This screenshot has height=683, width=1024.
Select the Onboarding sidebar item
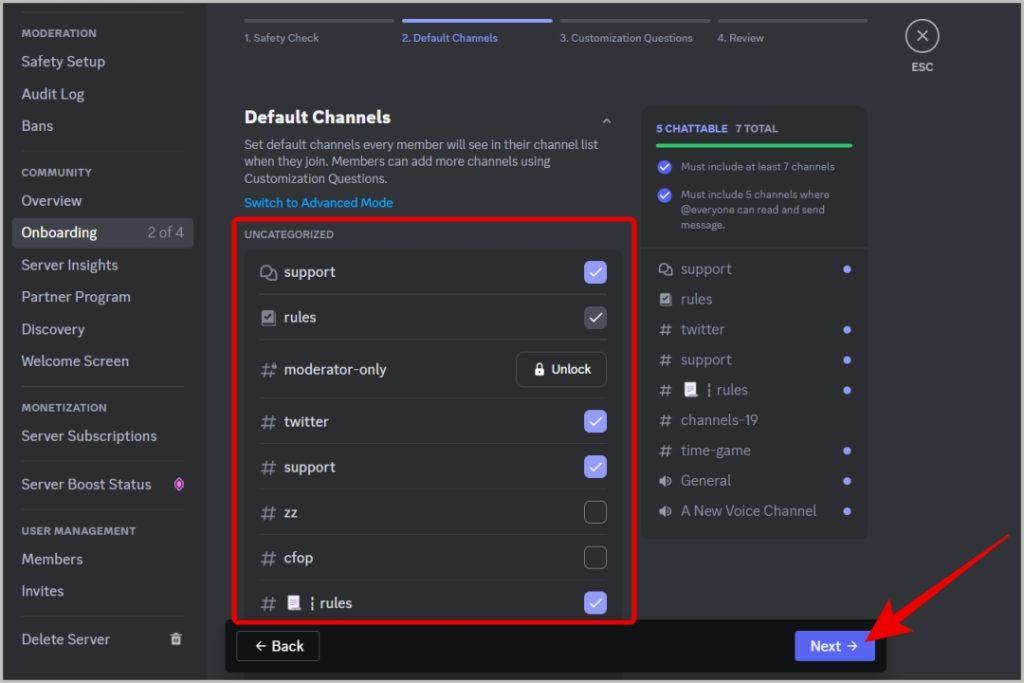pyautogui.click(x=102, y=232)
